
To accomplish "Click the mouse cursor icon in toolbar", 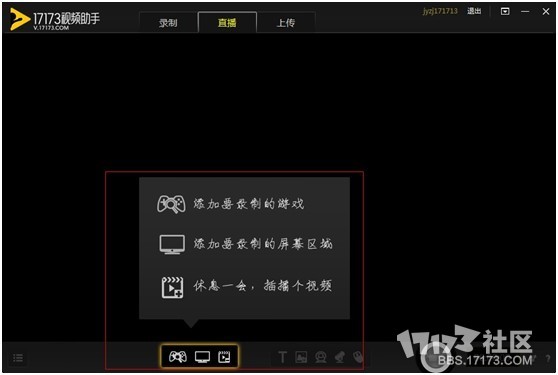I will [358, 357].
